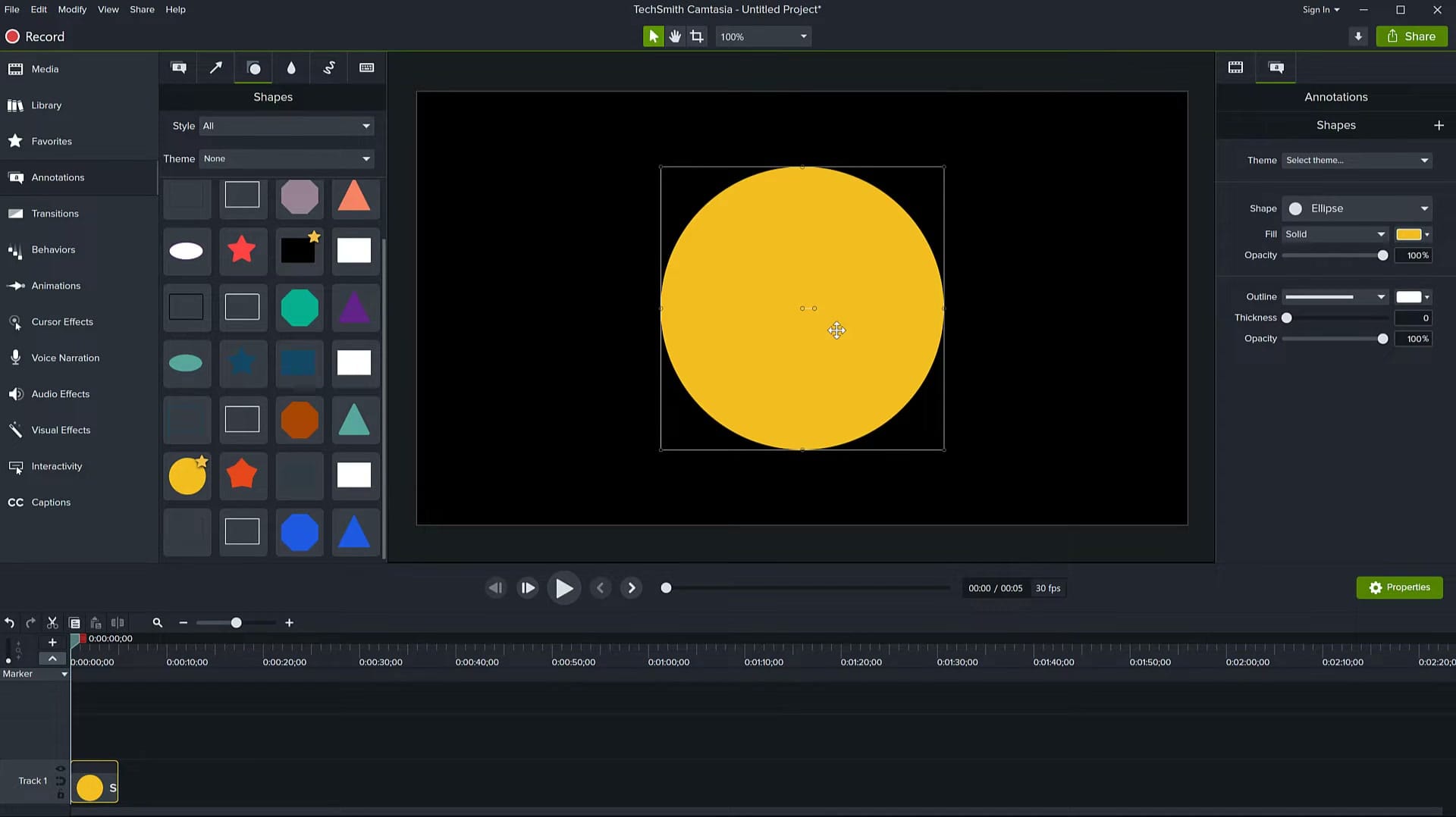Click the green Share button
Viewport: 1456px width, 817px height.
1411,36
